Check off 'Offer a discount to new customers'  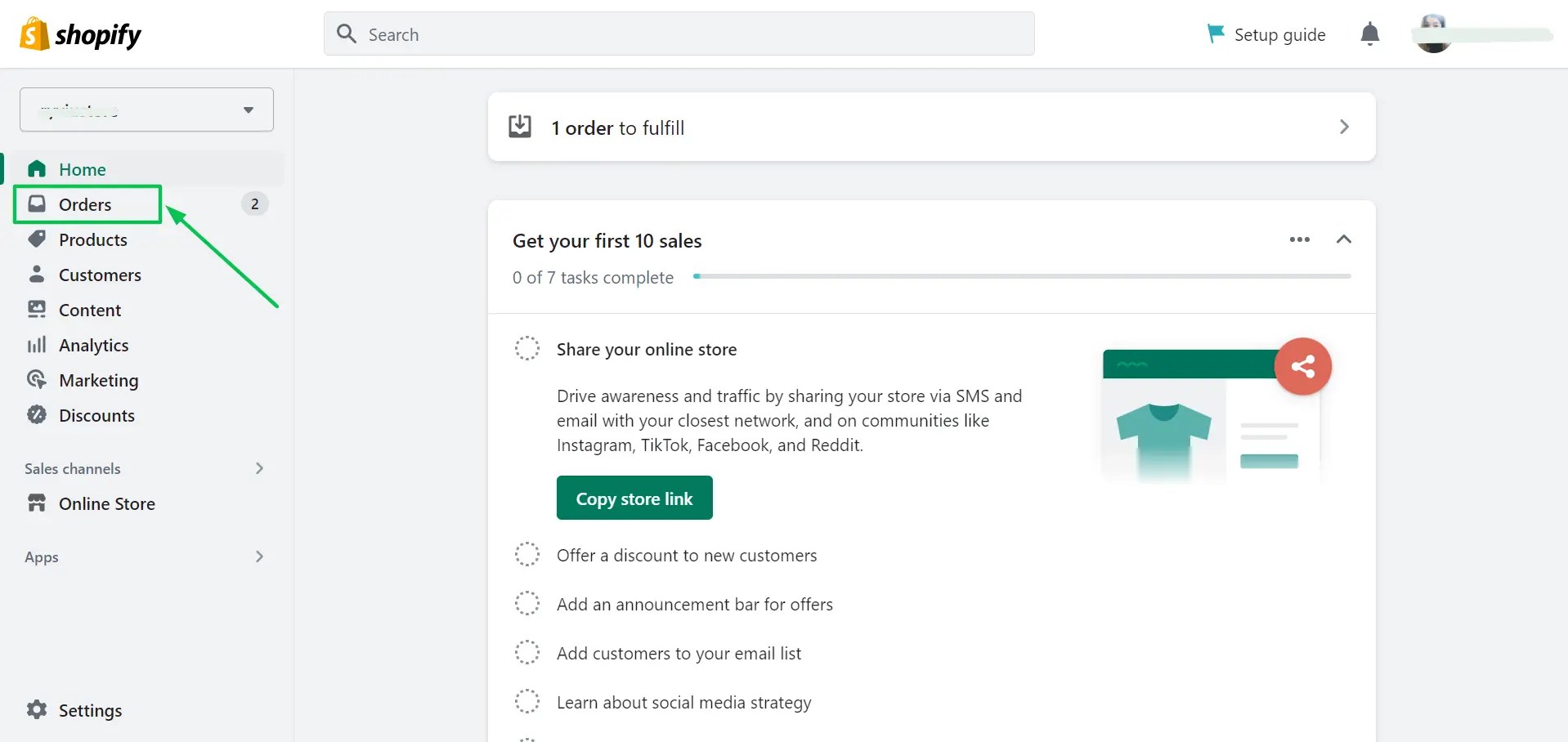pyautogui.click(x=527, y=554)
